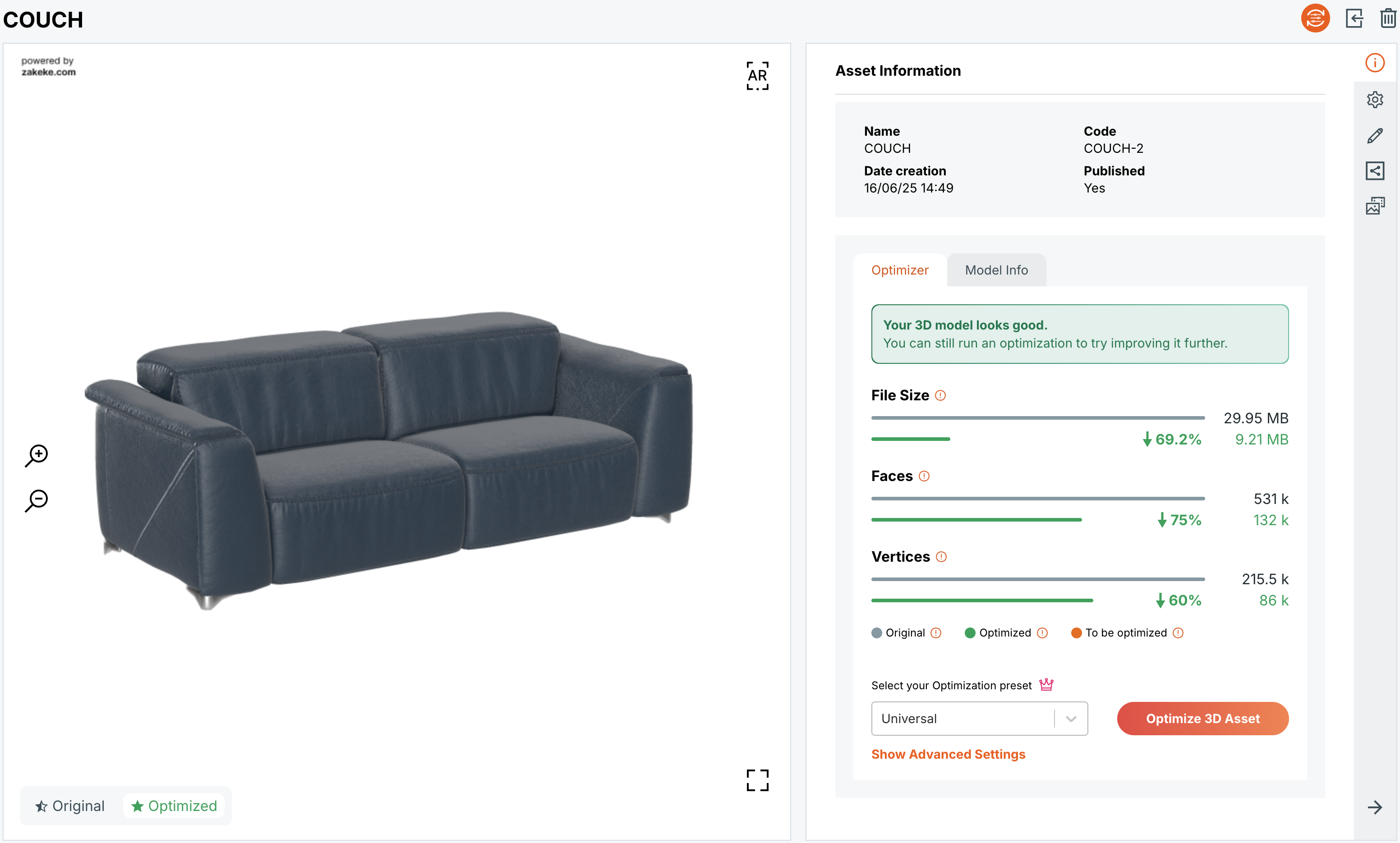Image resolution: width=1400 pixels, height=843 pixels.
Task: Click 'Your 3D model looks good.' message
Action: click(965, 325)
